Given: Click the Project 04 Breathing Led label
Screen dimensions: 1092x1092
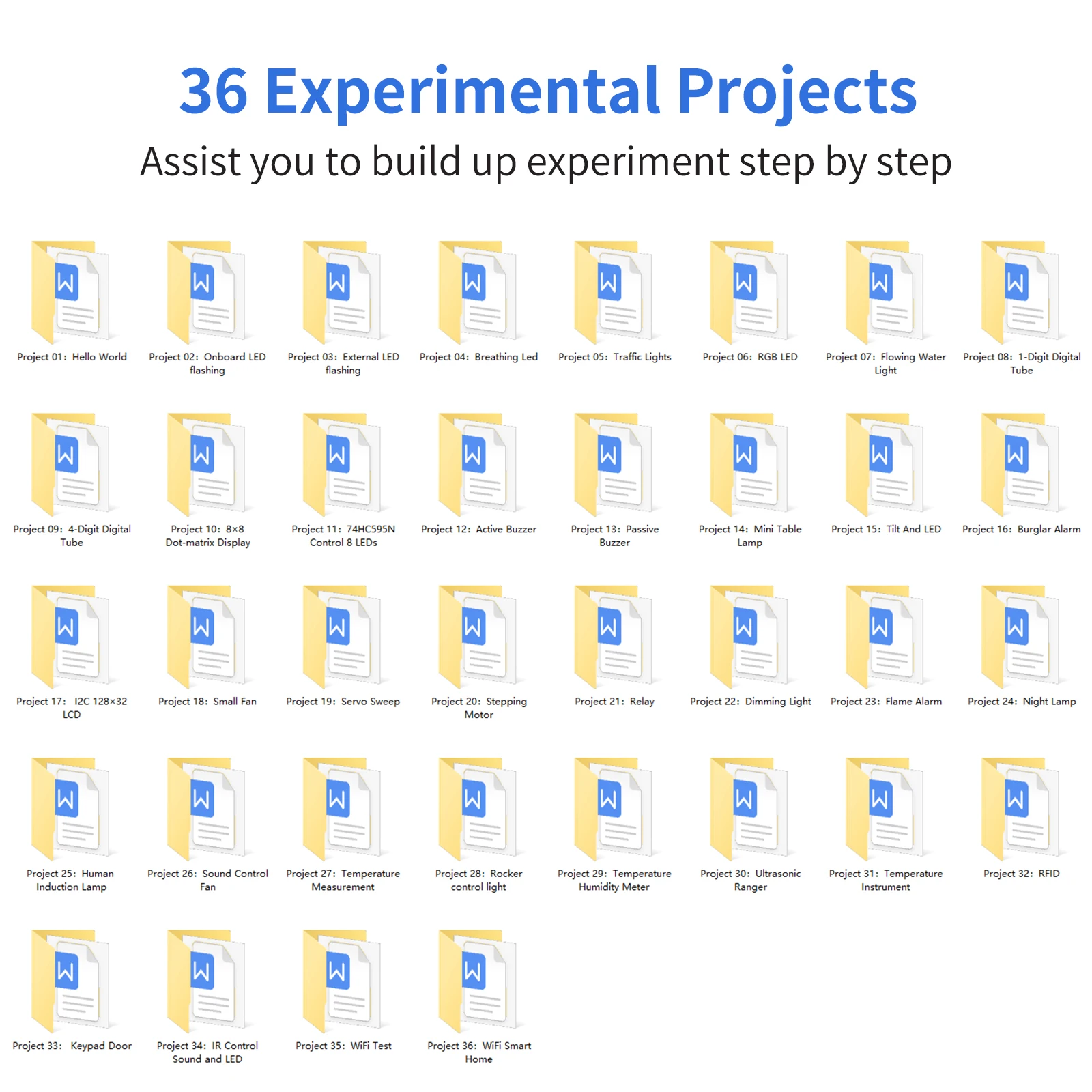Looking at the screenshot, I should [478, 357].
